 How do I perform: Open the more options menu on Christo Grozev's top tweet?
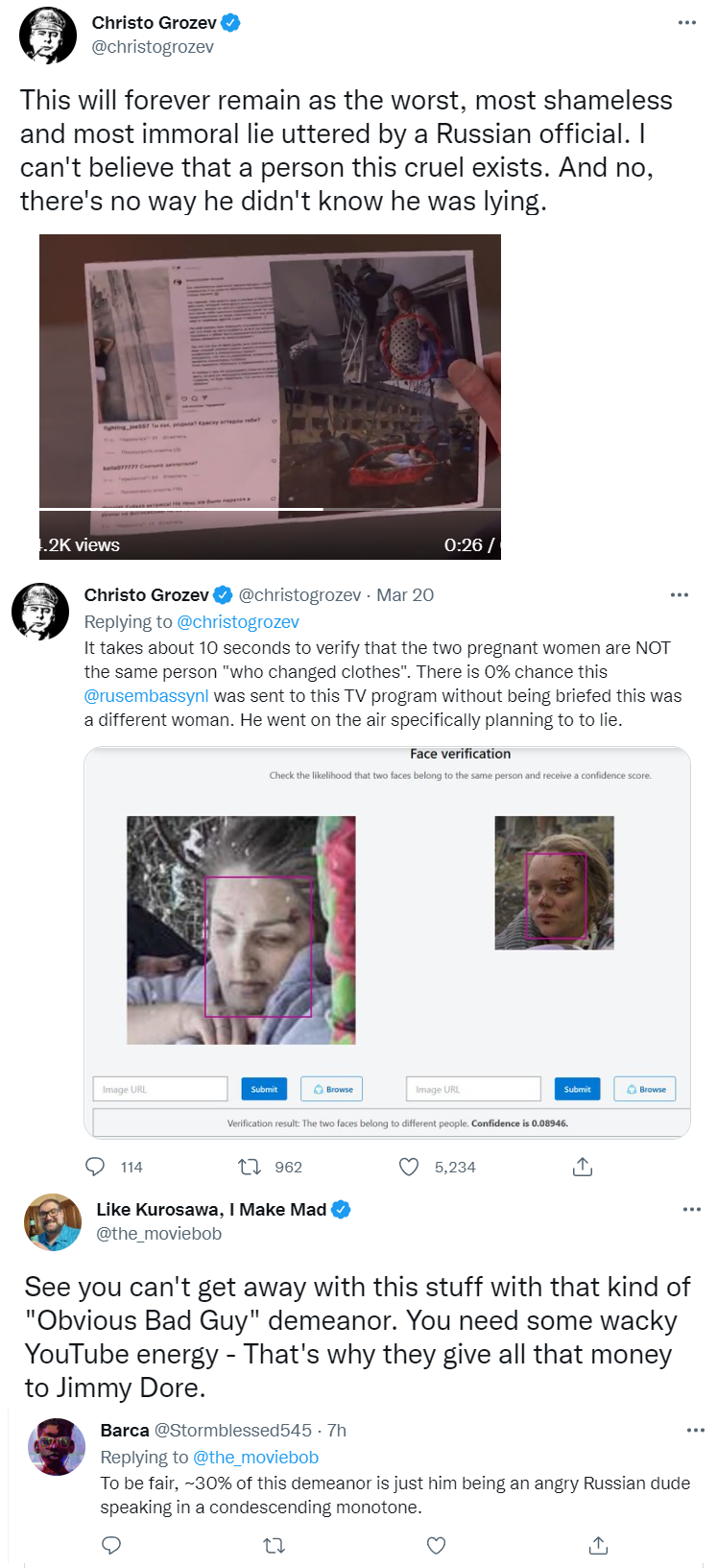point(686,23)
